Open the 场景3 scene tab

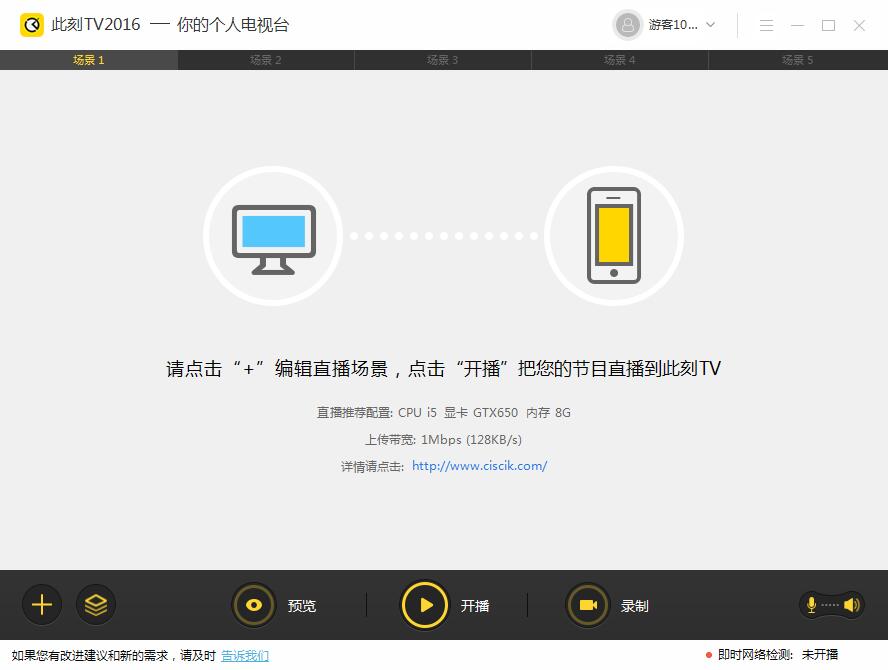pos(443,60)
